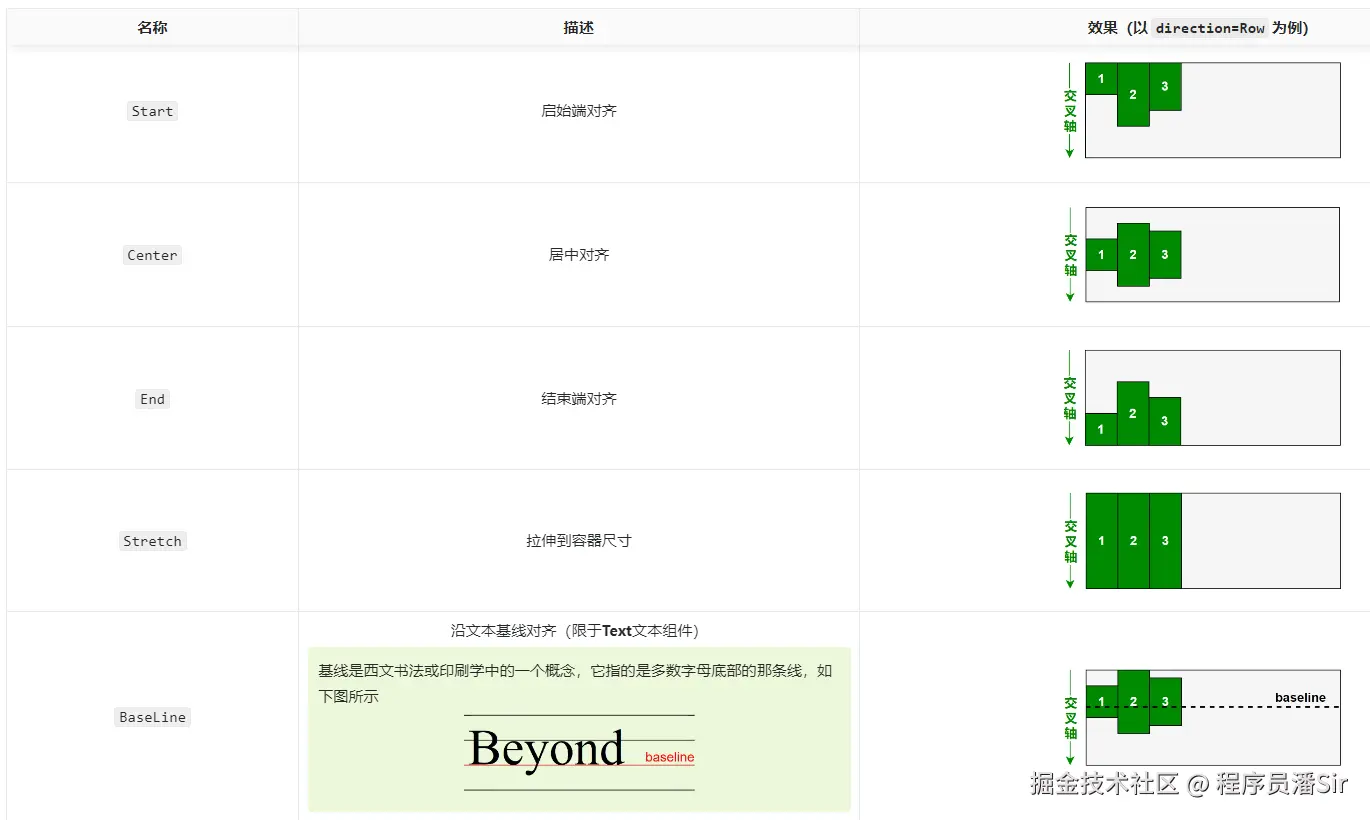Click the 描述 column header
Image resolution: width=1370 pixels, height=820 pixels.
[x=578, y=28]
